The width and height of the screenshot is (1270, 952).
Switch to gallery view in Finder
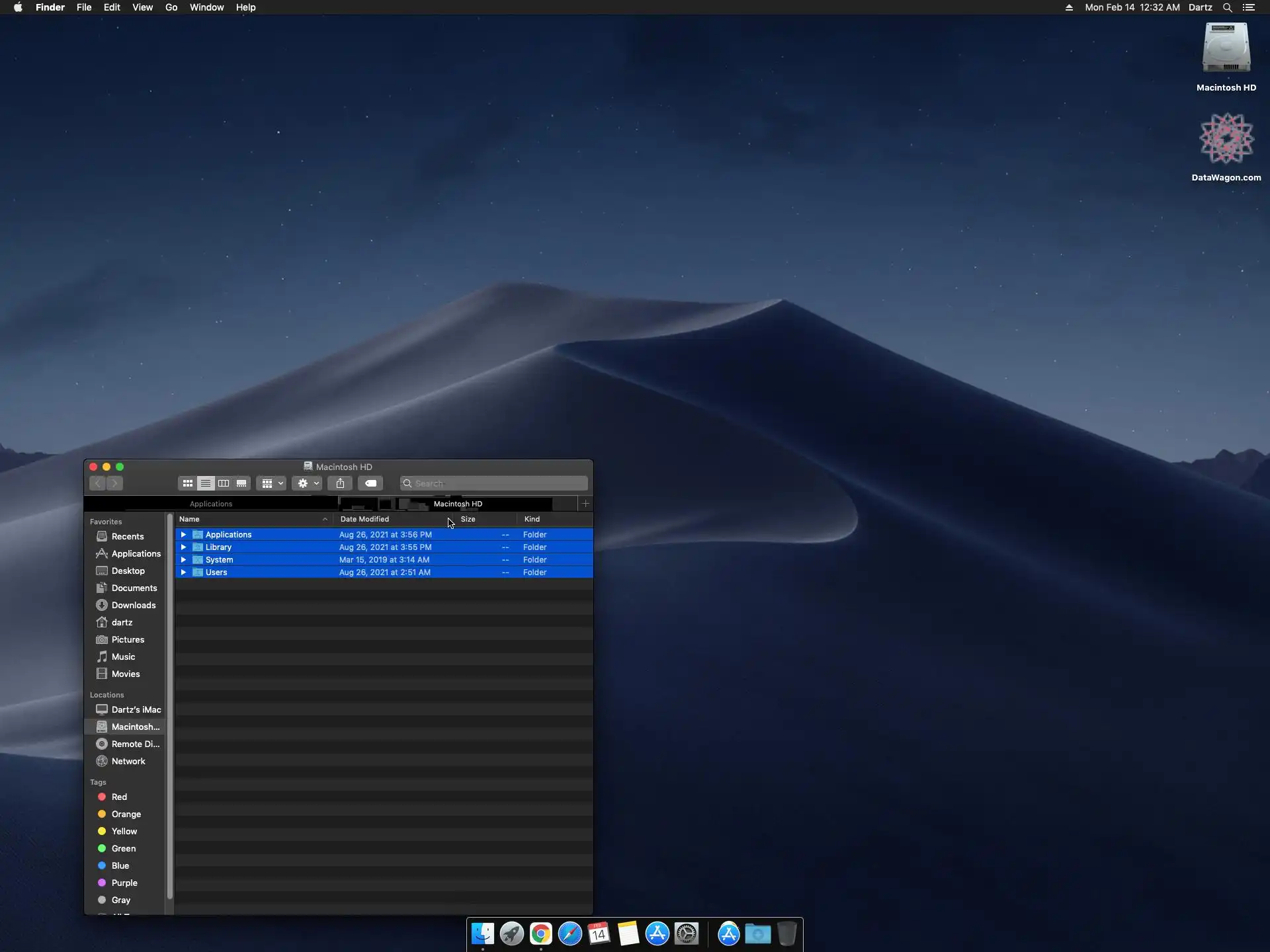[x=241, y=483]
